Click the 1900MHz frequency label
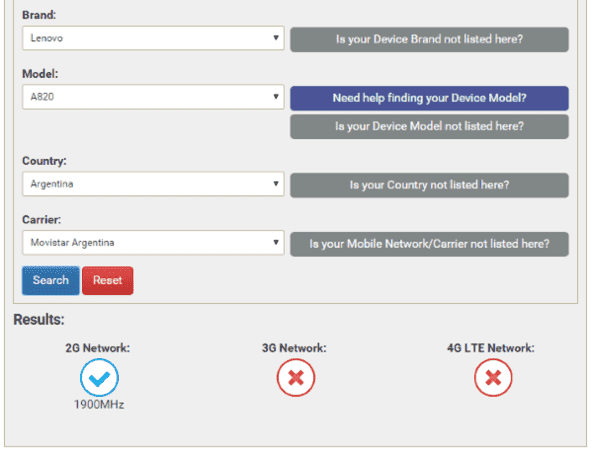593x449 pixels. [99, 405]
